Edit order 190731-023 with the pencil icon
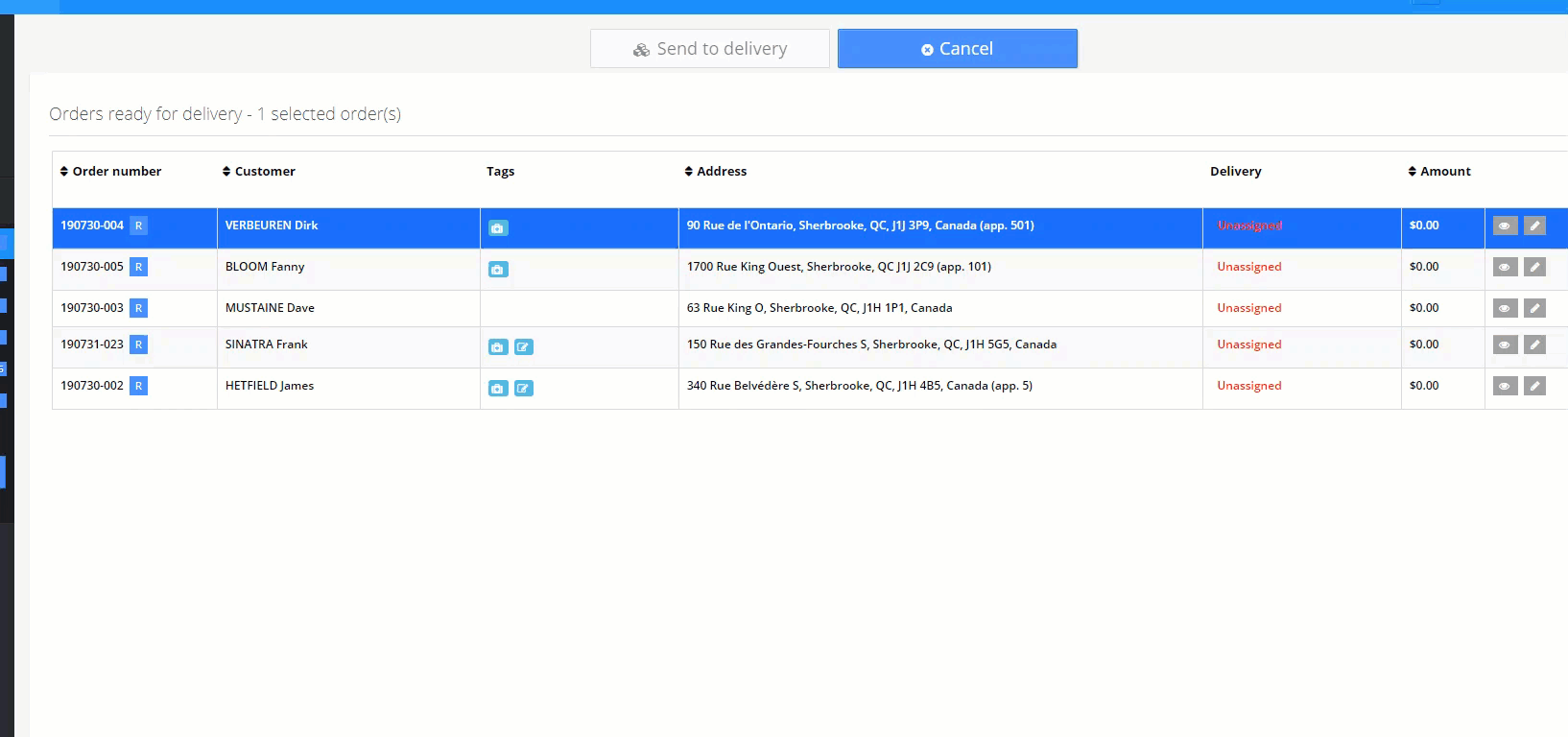 (x=1535, y=345)
